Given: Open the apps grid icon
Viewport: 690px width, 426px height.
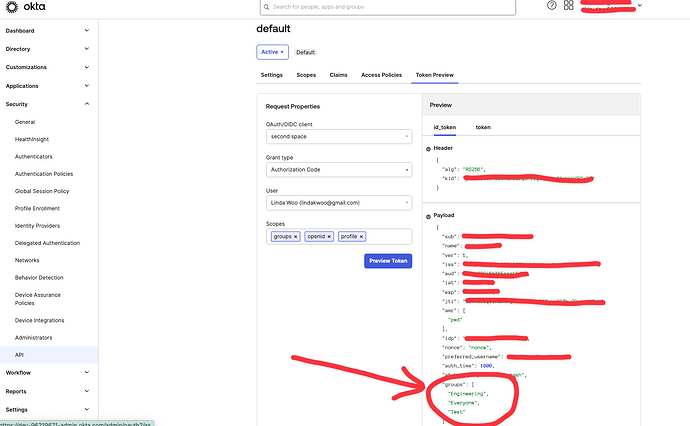Looking at the screenshot, I should [569, 5].
